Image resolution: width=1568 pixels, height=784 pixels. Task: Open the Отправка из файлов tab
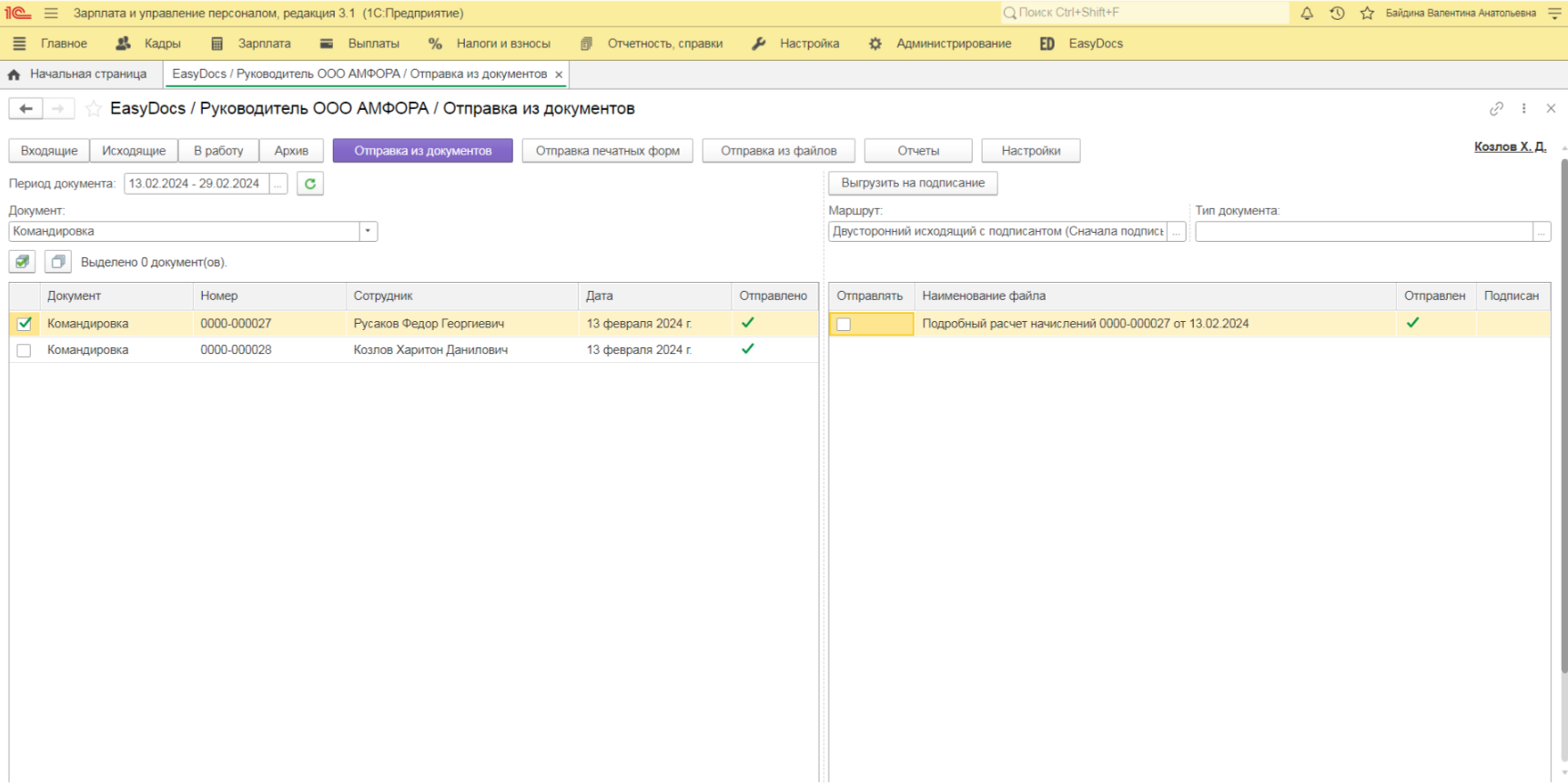(778, 151)
